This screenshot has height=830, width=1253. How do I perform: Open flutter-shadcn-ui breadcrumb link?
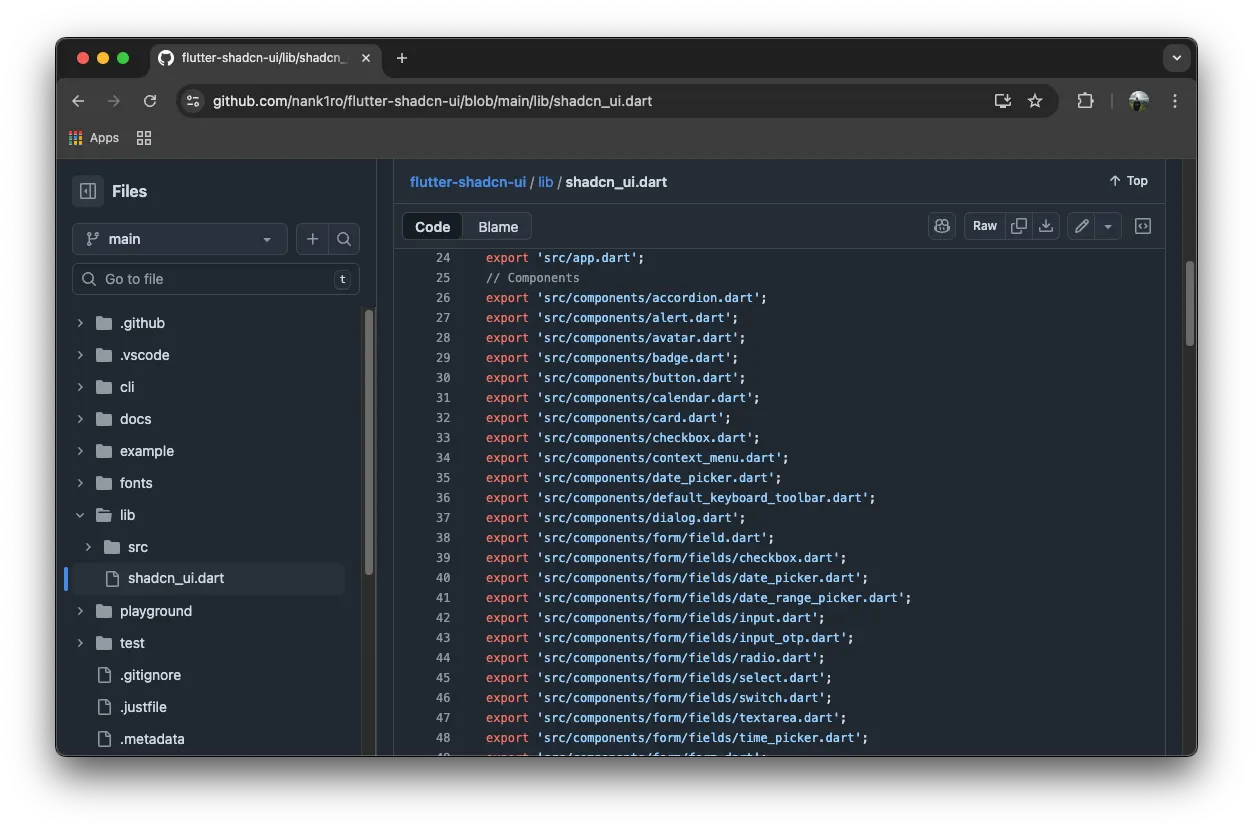[x=468, y=182]
